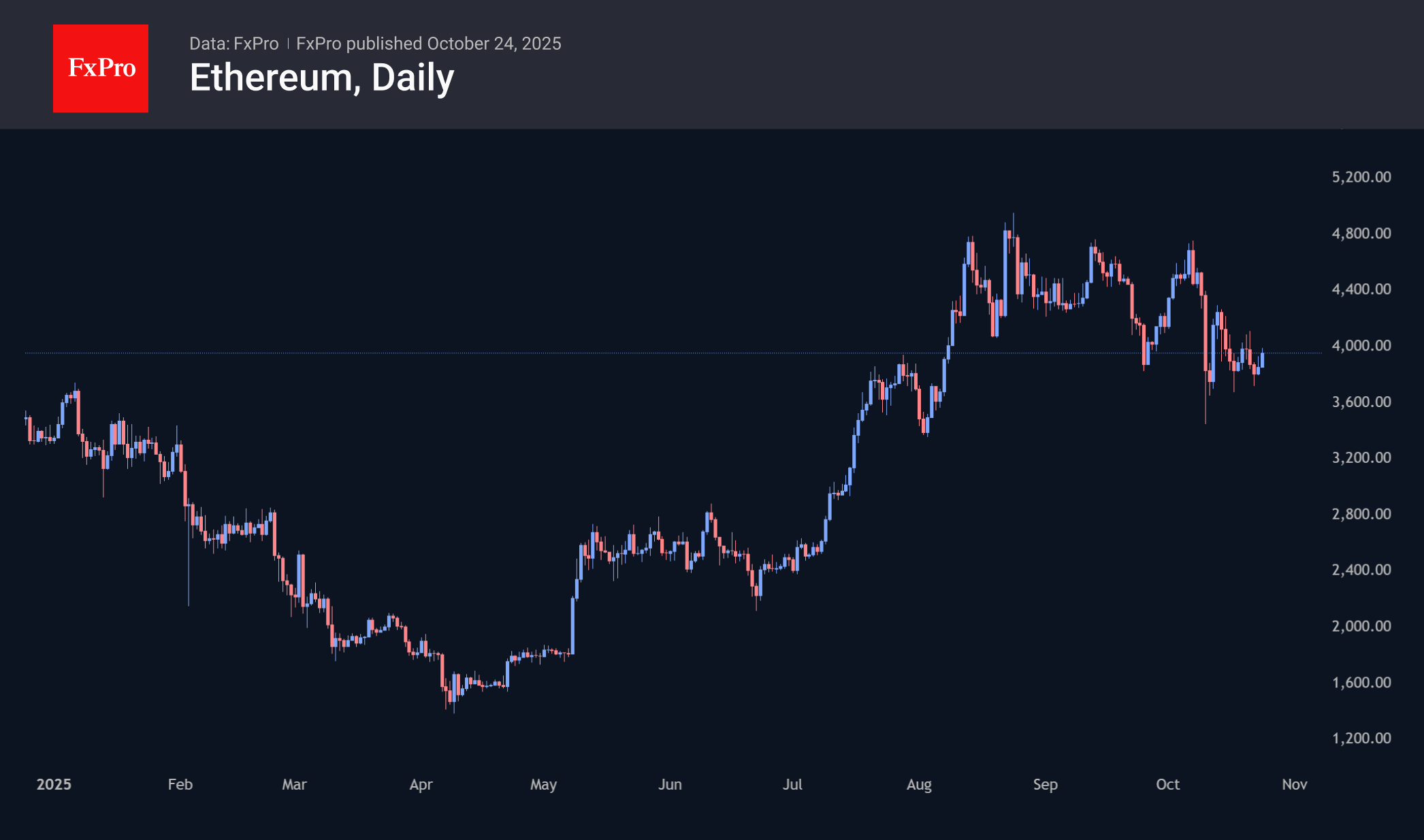The height and width of the screenshot is (840, 1424).
Task: Click the "FxPro published October 24, 2025" text
Action: point(429,44)
